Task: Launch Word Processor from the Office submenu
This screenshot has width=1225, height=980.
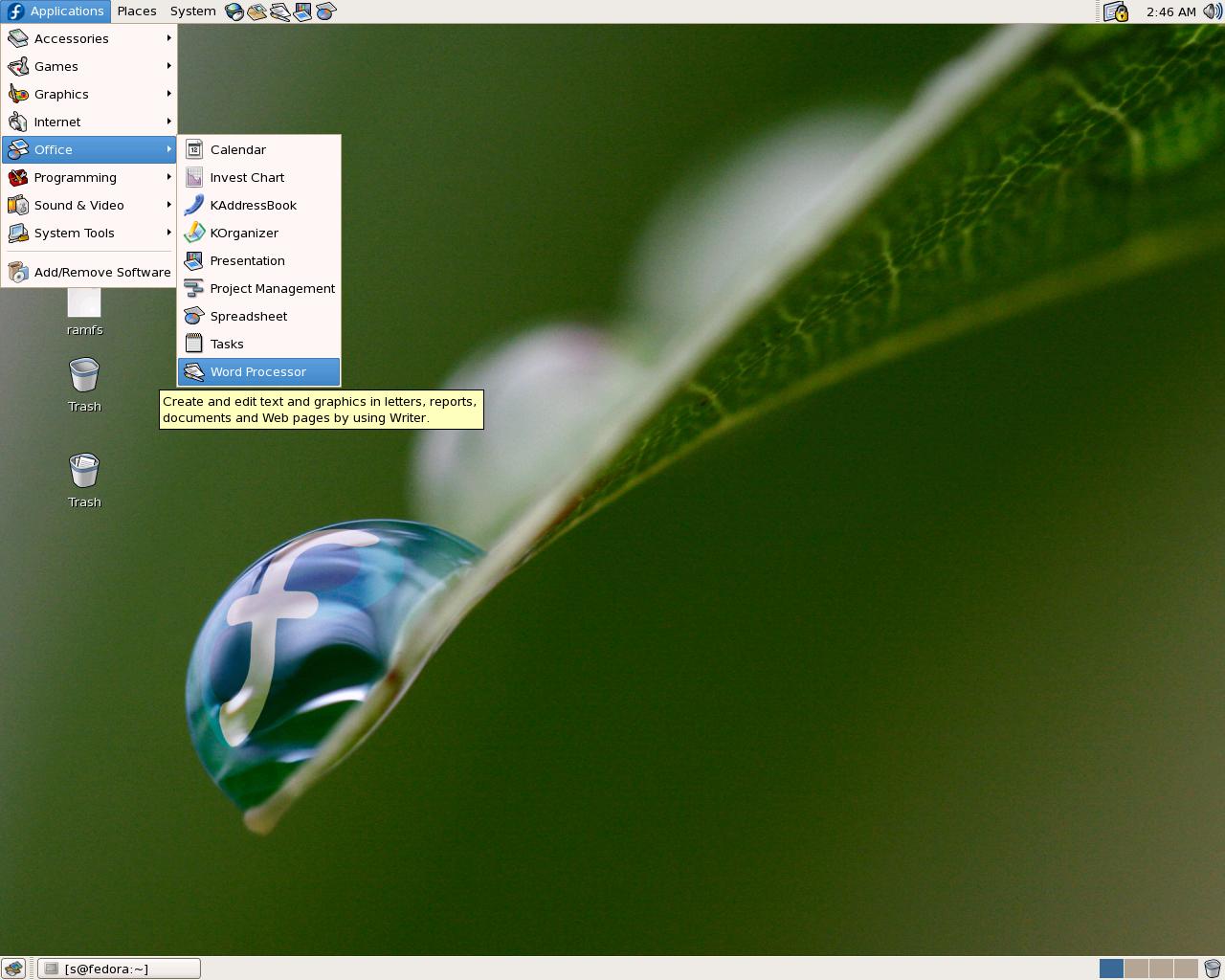Action: 258,371
